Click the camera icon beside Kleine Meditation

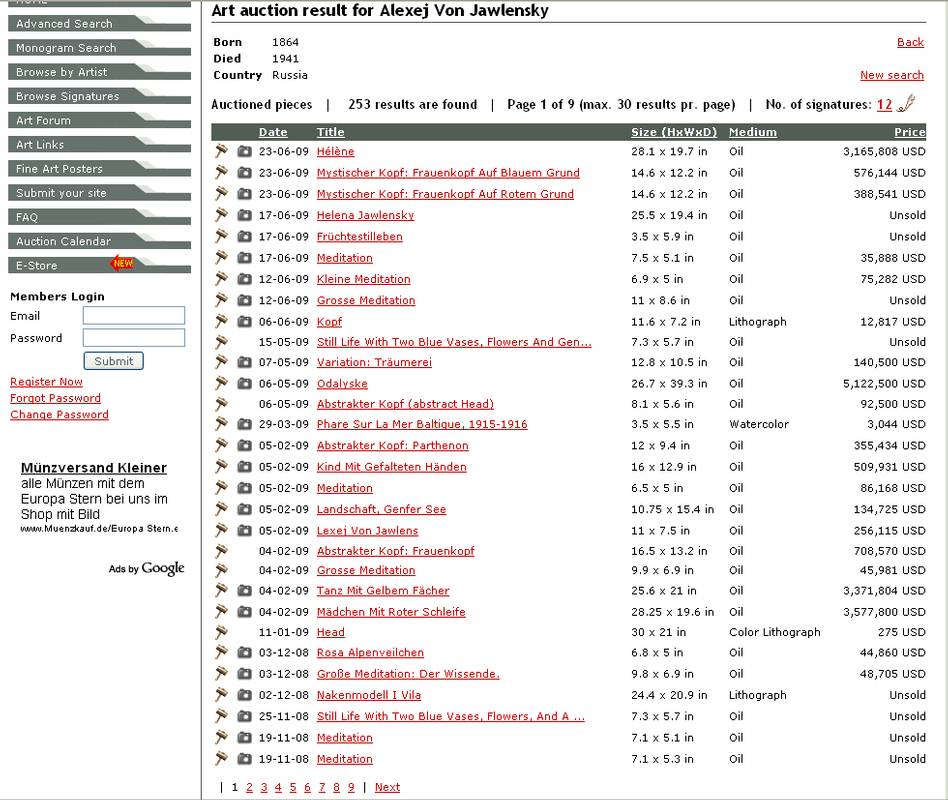click(244, 279)
